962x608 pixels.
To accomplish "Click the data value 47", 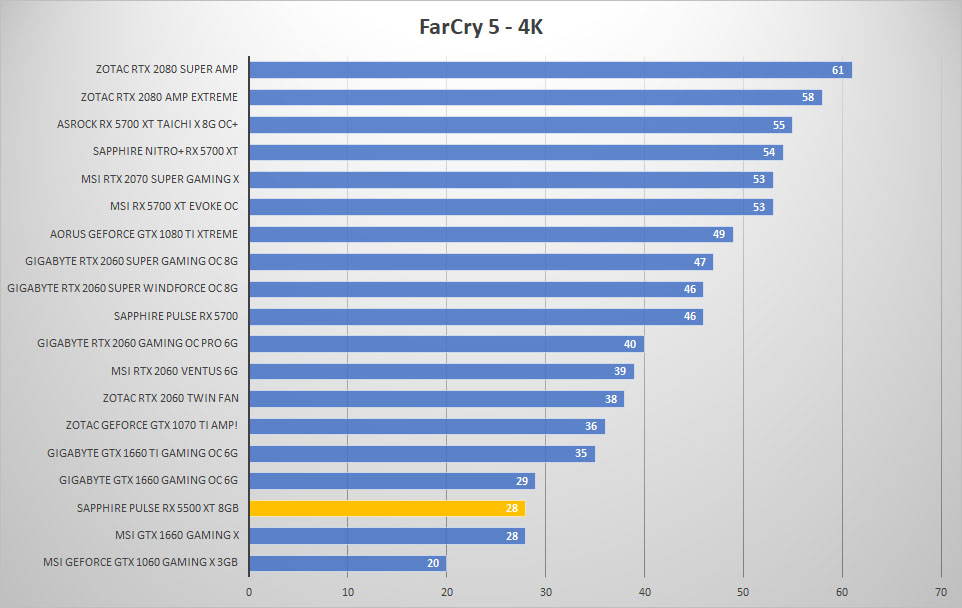I will (x=699, y=262).
